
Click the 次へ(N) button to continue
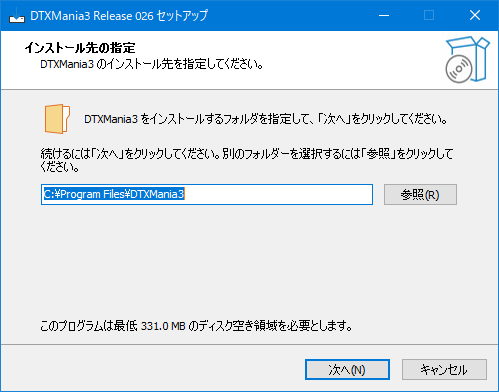(x=347, y=369)
